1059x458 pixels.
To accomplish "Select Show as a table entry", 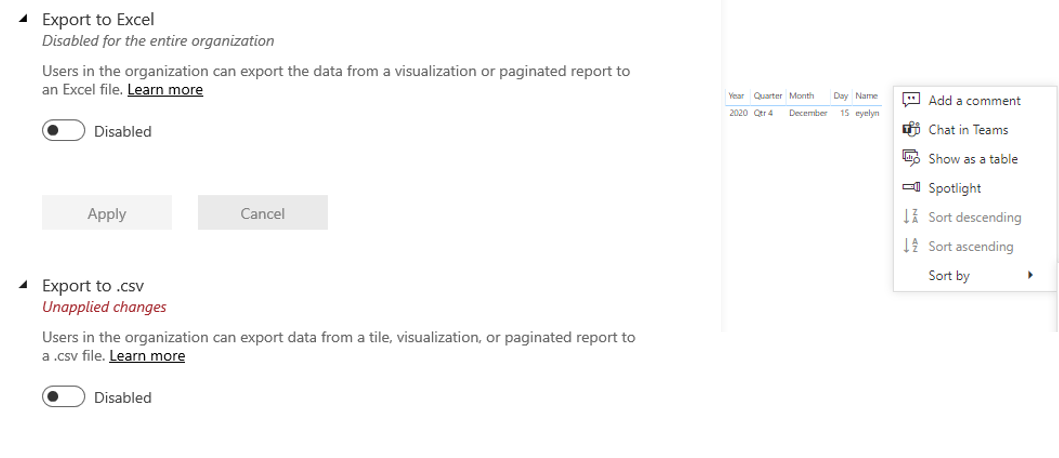I will pos(975,158).
